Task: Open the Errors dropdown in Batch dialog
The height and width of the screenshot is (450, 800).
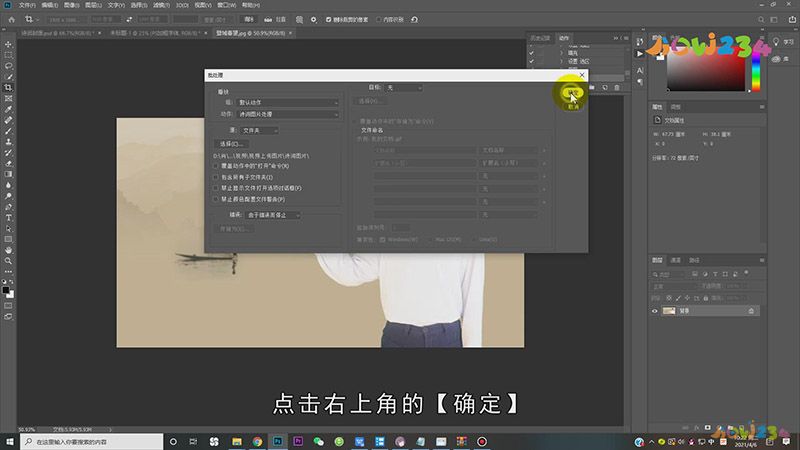Action: tap(272, 215)
